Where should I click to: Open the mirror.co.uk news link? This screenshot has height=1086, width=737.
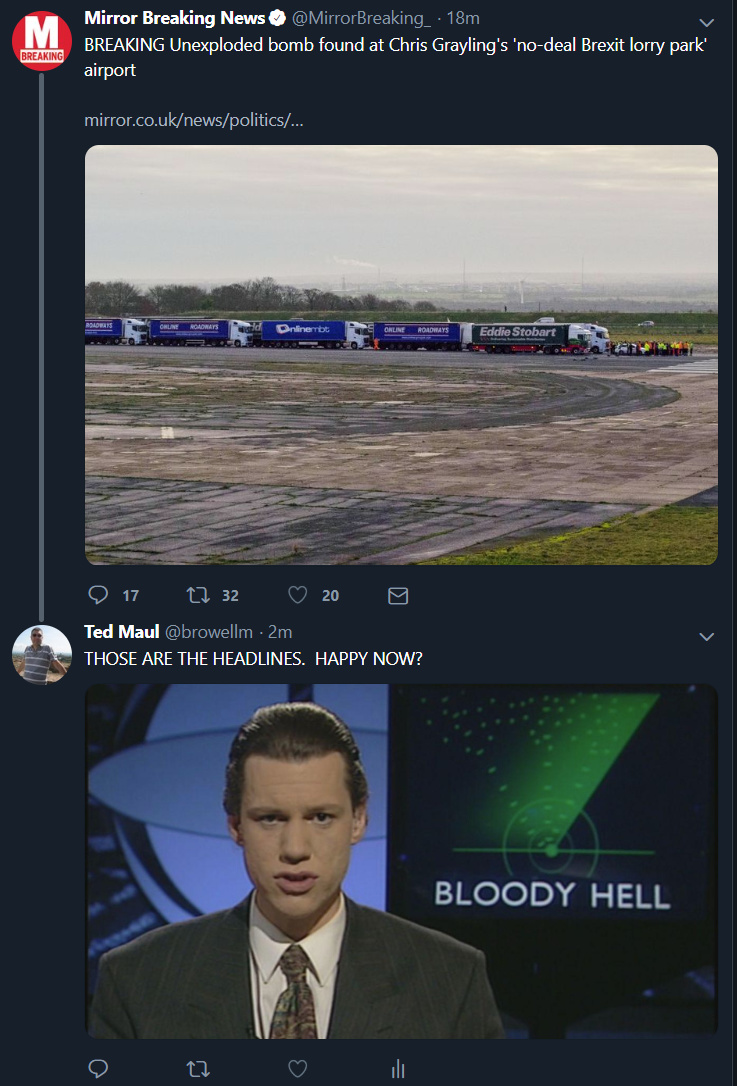point(193,120)
